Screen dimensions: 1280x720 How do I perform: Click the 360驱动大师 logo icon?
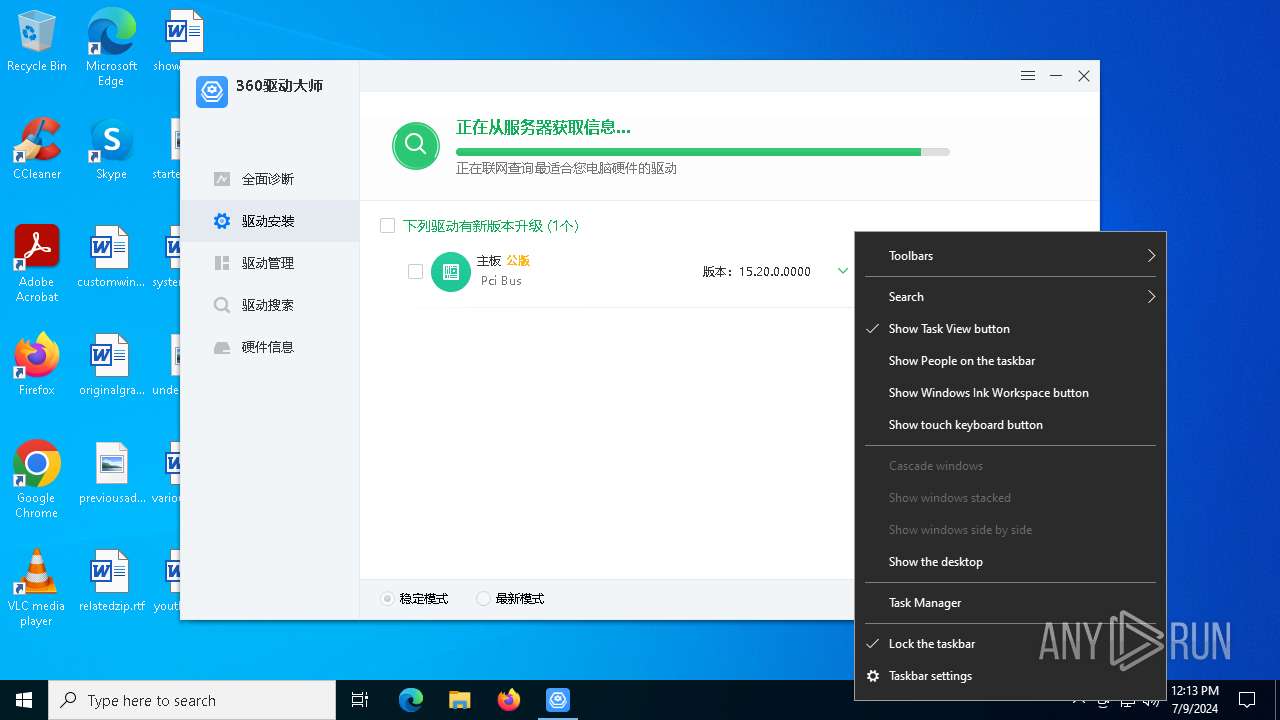pos(212,91)
